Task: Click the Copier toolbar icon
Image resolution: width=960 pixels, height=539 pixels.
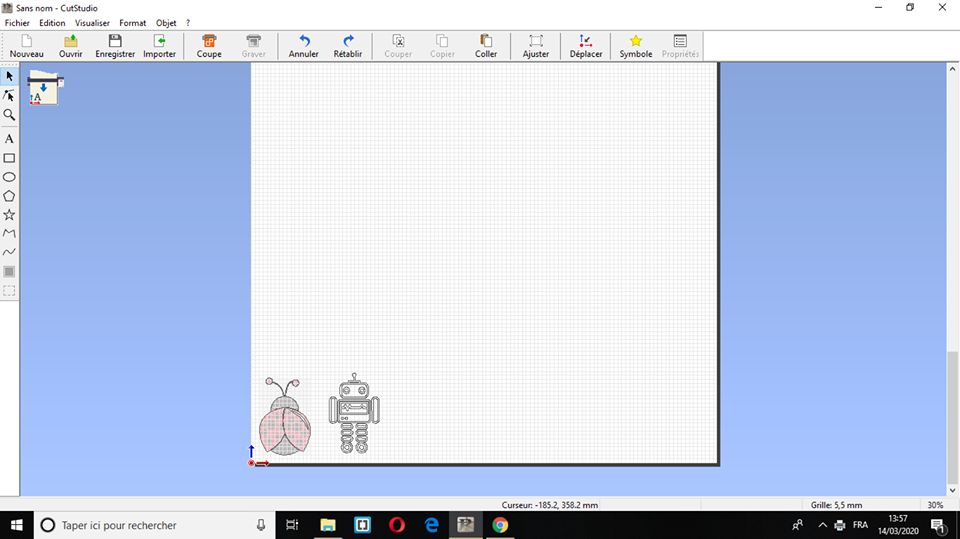Action: coord(442,46)
